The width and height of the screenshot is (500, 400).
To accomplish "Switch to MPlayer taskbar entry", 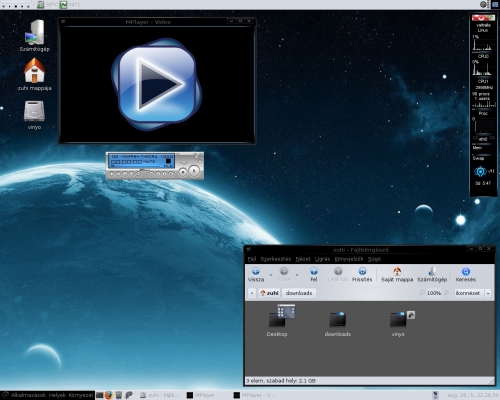I will (x=201, y=395).
